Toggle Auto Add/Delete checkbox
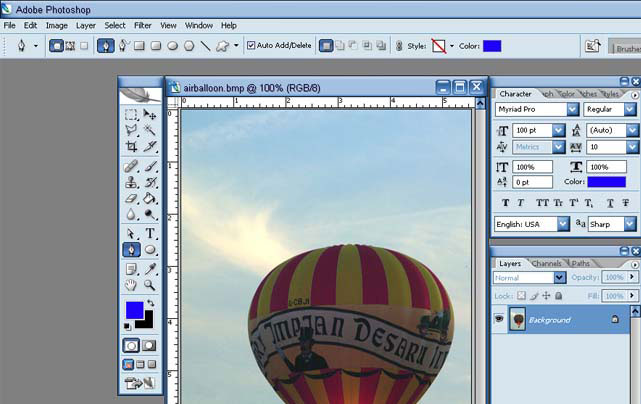 click(x=251, y=45)
